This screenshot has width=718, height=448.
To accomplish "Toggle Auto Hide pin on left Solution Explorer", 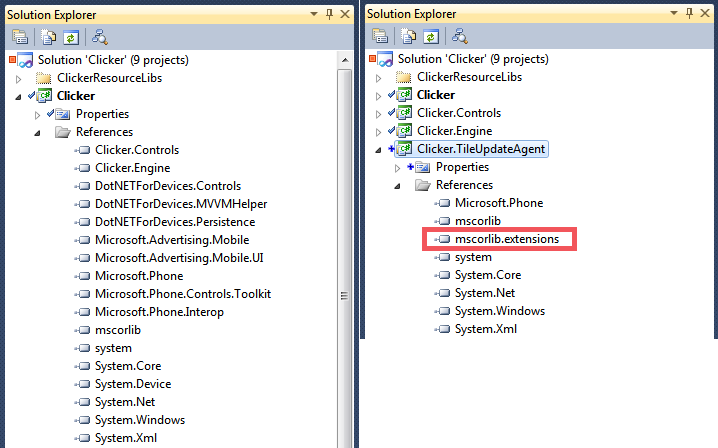I will 329,14.
